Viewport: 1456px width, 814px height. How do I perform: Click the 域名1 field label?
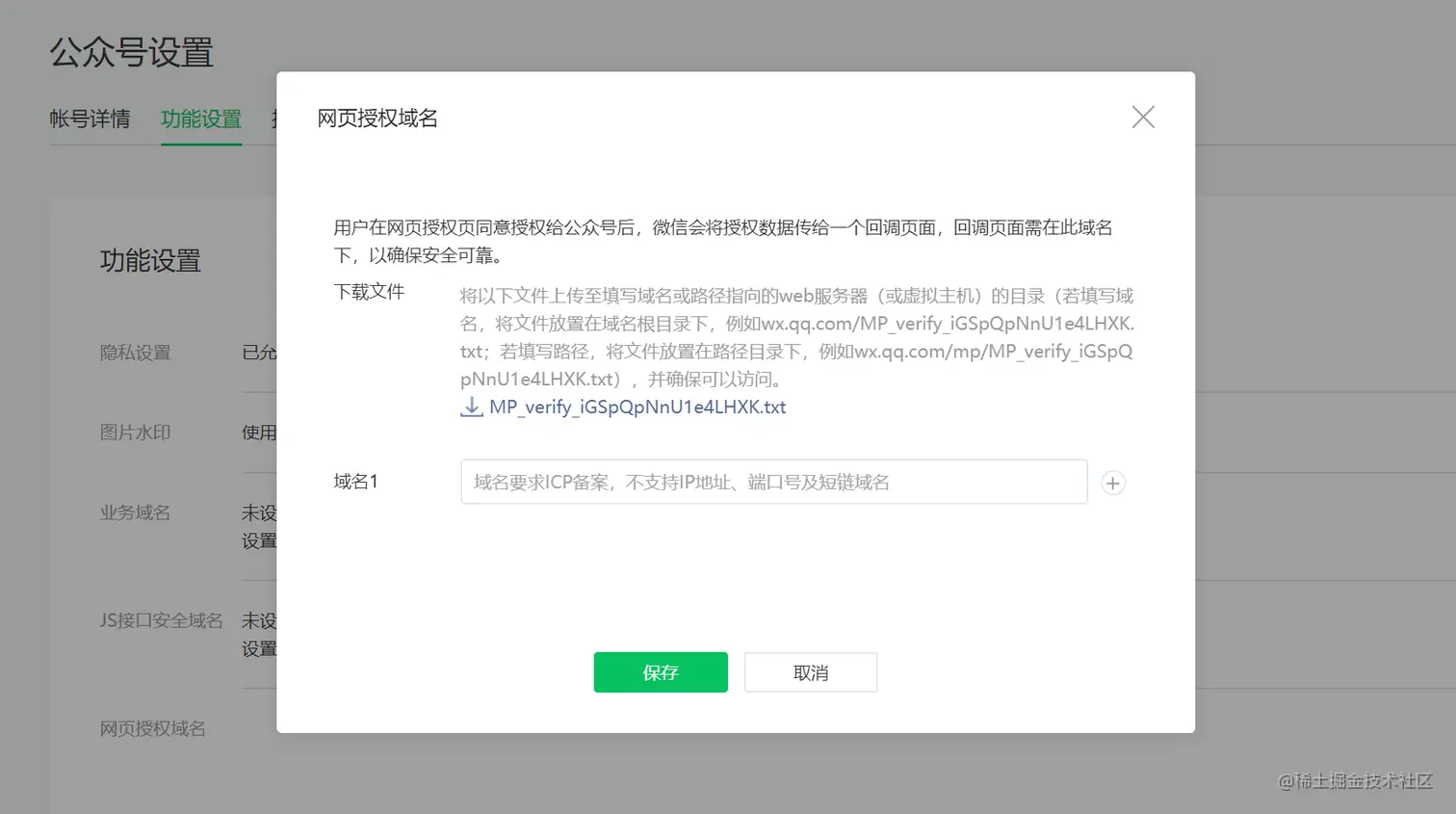click(x=356, y=481)
